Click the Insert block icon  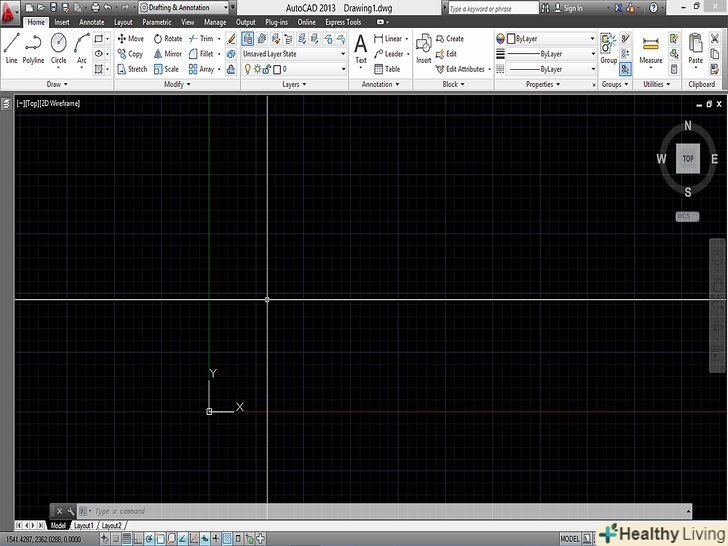point(424,47)
